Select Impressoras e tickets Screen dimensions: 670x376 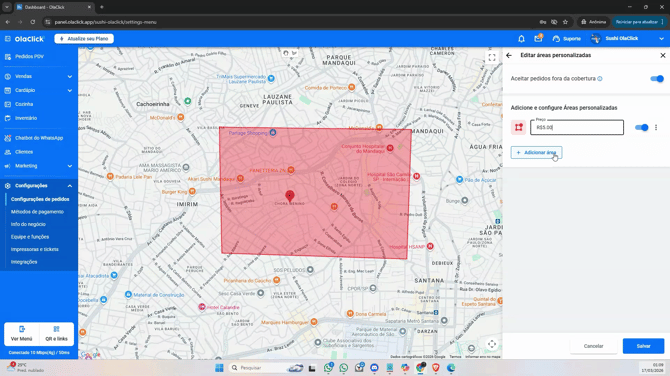35,249
